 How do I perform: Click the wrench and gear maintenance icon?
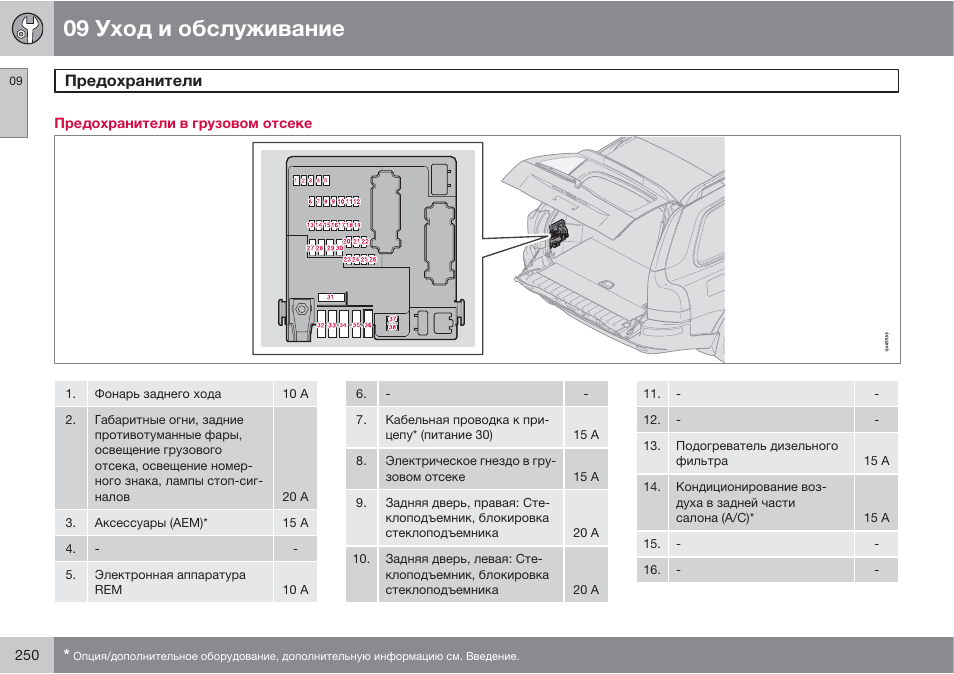point(27,29)
